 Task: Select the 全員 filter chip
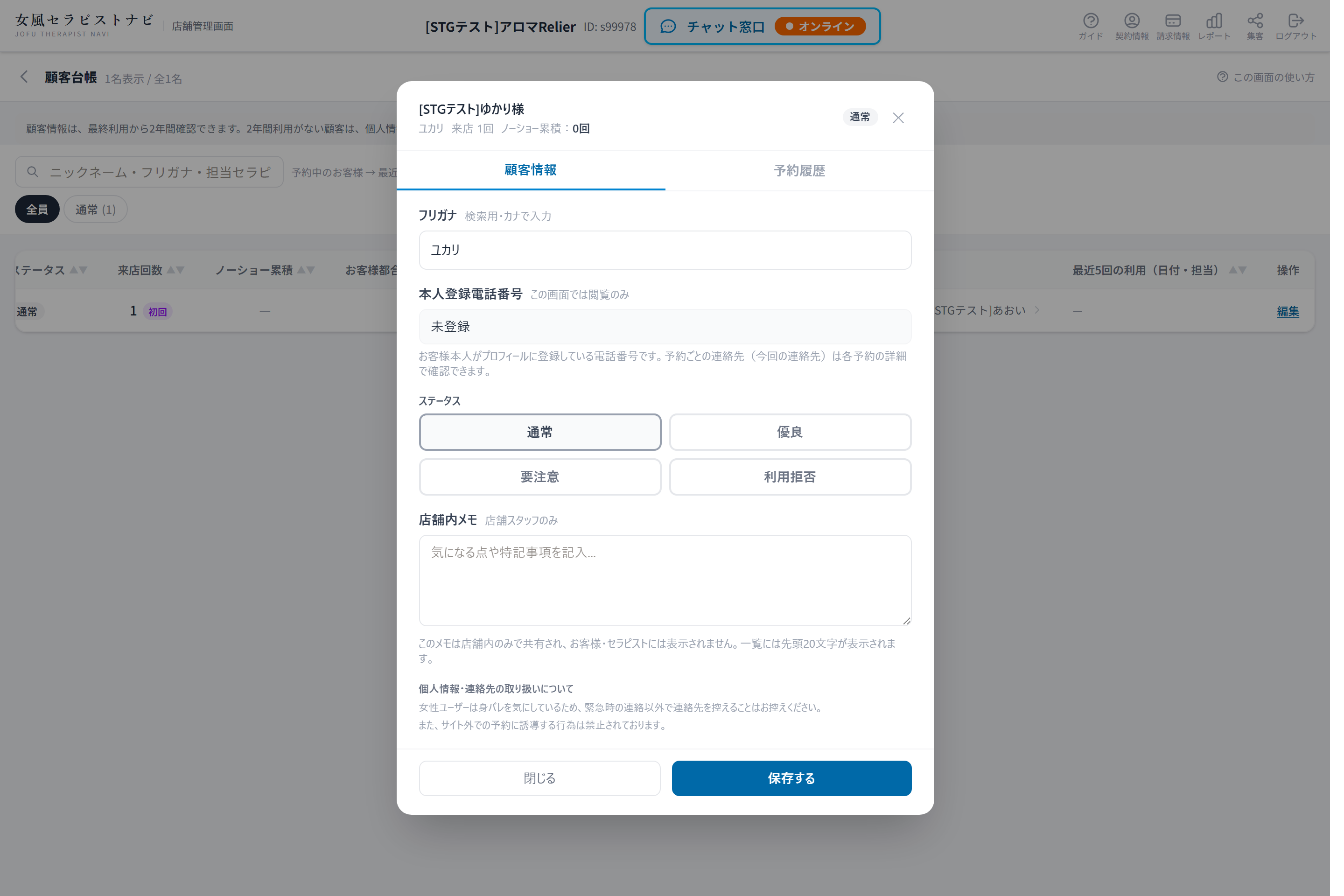pos(37,209)
